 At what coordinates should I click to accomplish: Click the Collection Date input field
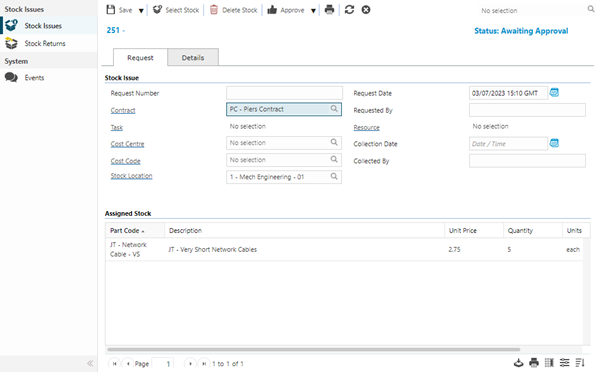[508, 144]
